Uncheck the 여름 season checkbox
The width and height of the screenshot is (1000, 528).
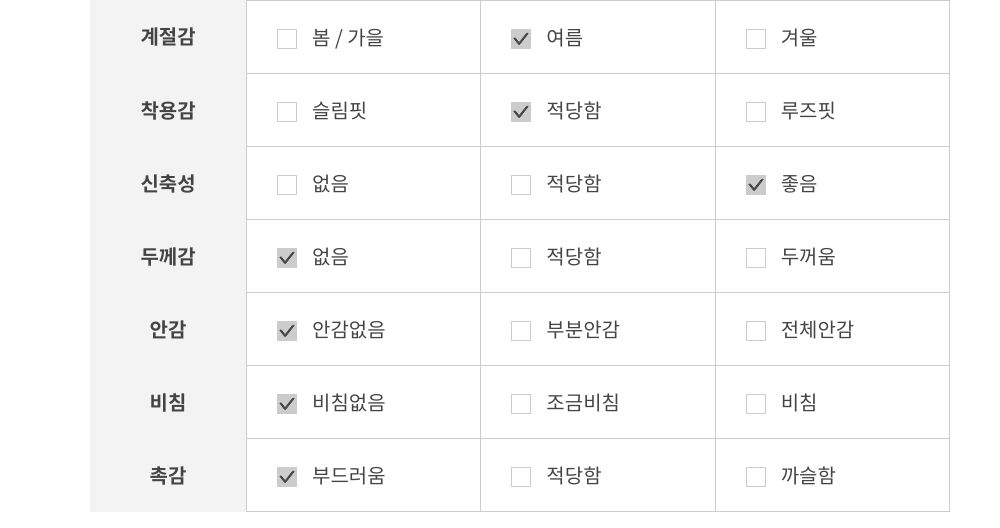(521, 39)
